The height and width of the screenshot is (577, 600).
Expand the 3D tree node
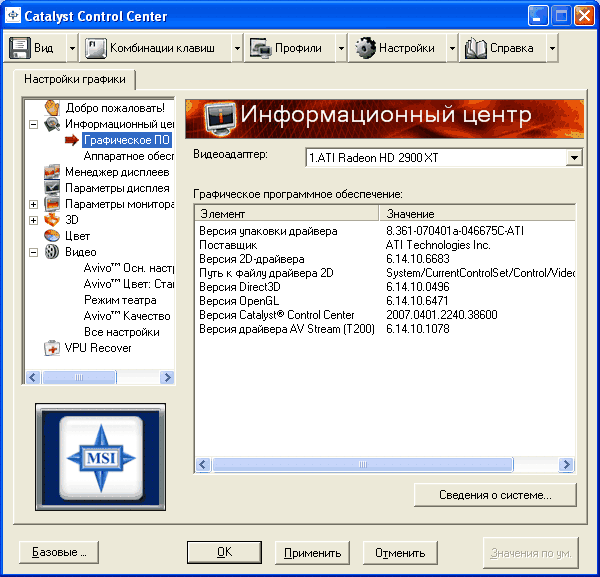(x=34, y=220)
